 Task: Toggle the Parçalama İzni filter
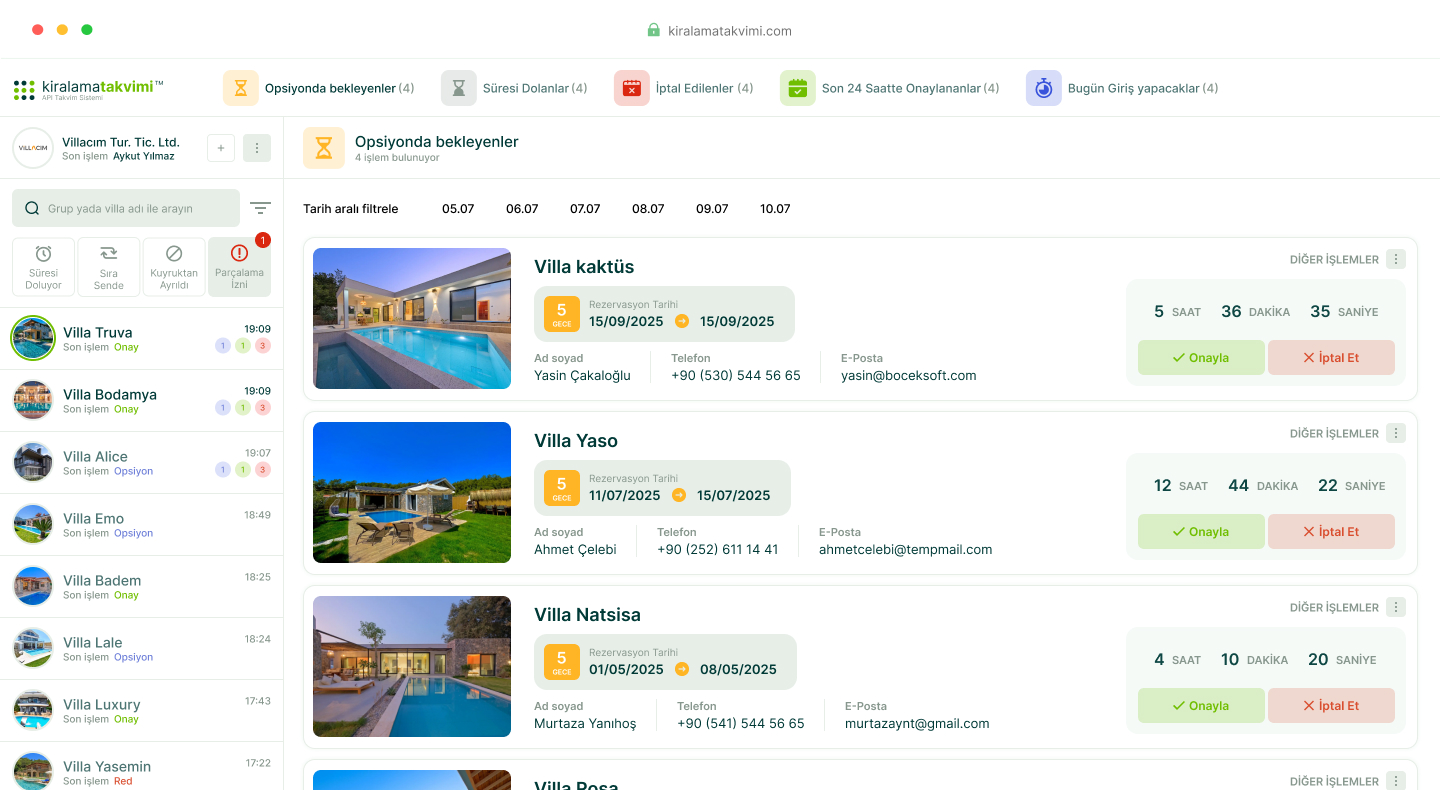(x=239, y=267)
